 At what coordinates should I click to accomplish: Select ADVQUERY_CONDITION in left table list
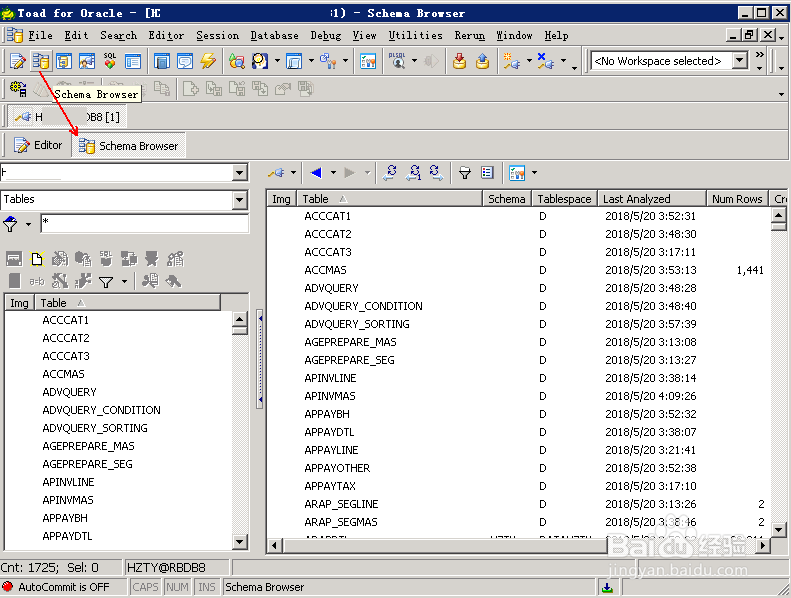tap(101, 410)
